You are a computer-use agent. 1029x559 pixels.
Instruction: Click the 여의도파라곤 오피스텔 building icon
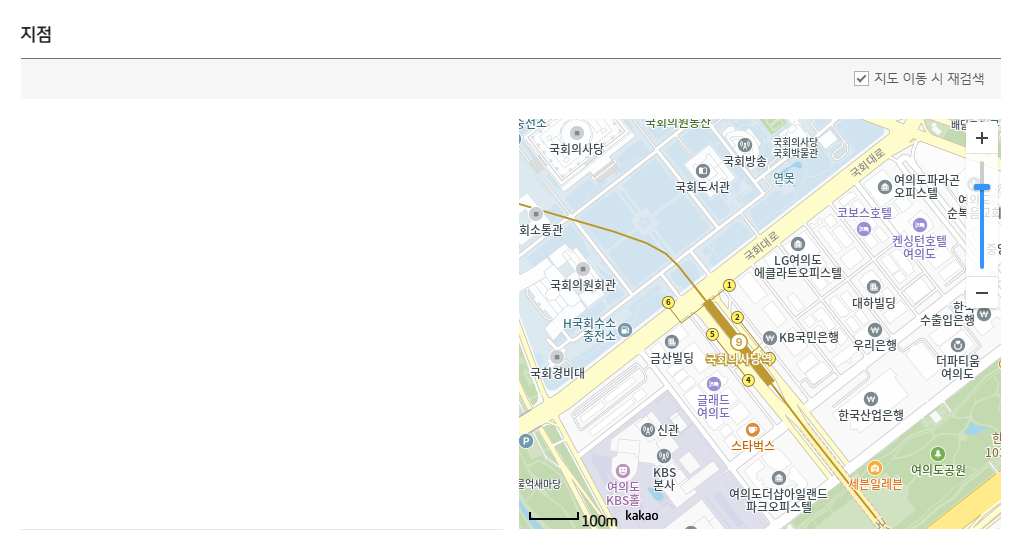click(x=885, y=187)
